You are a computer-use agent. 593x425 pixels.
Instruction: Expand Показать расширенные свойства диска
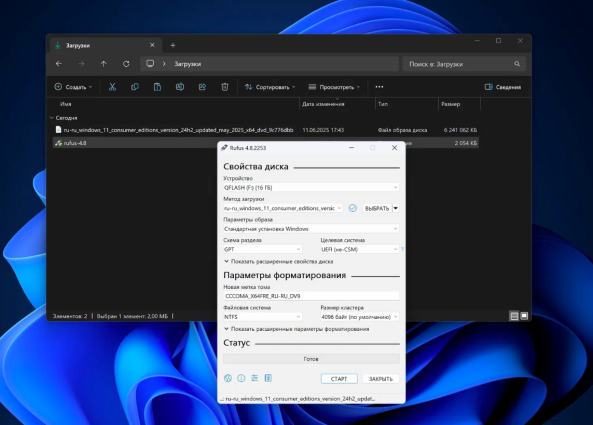[x=278, y=262]
